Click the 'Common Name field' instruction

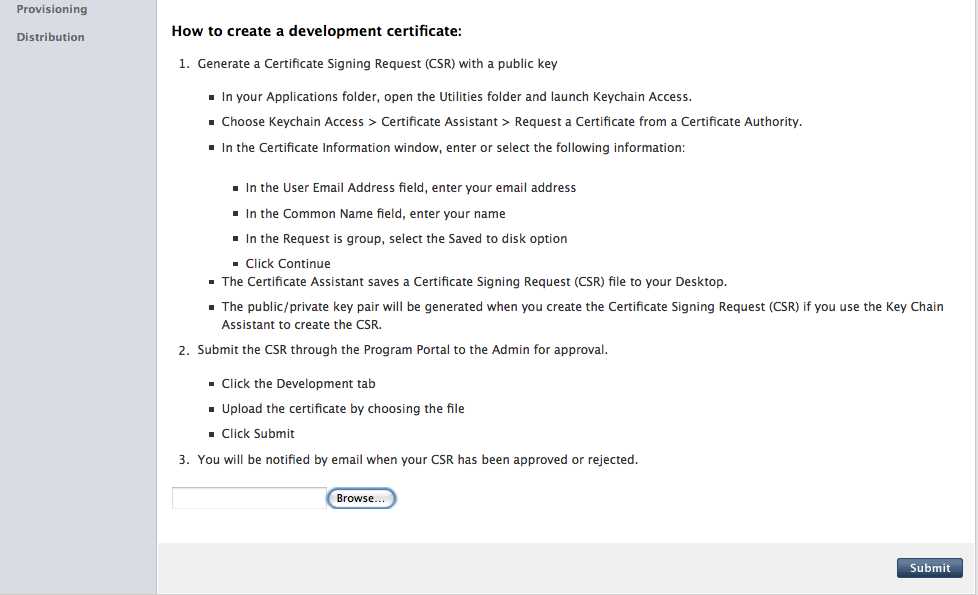point(375,213)
